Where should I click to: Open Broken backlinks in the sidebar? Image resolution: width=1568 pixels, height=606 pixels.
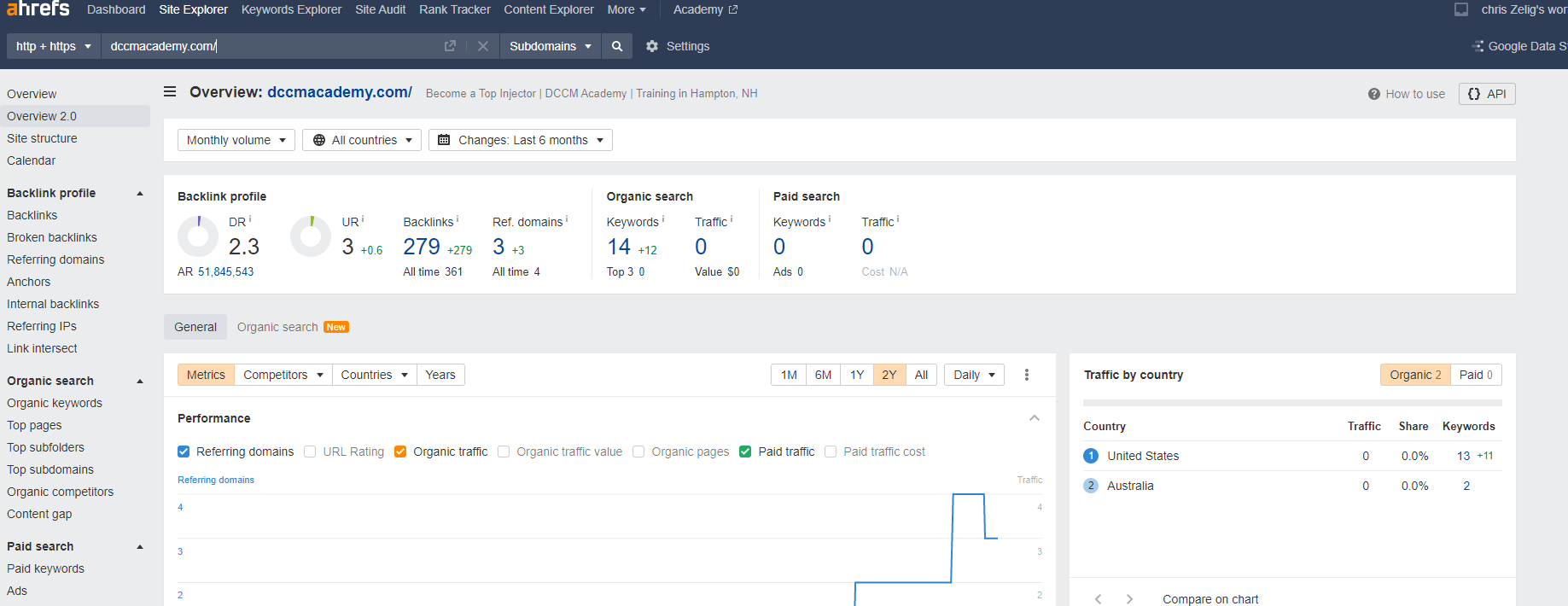(52, 237)
